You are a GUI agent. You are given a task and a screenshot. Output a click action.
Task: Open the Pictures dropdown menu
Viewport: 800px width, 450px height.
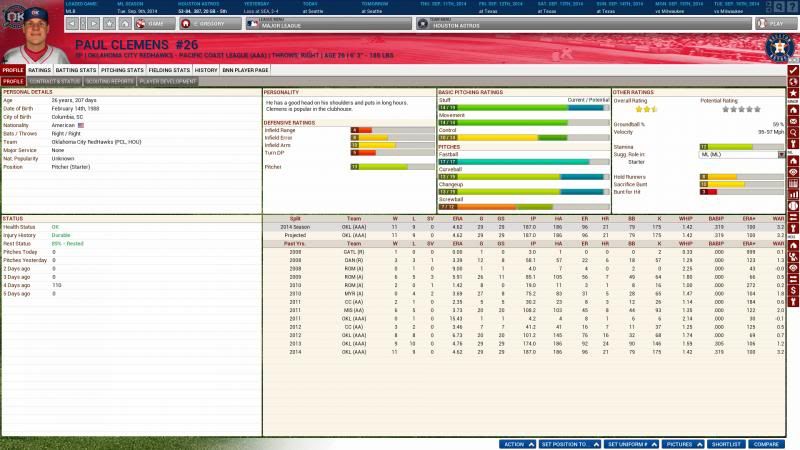pos(684,444)
